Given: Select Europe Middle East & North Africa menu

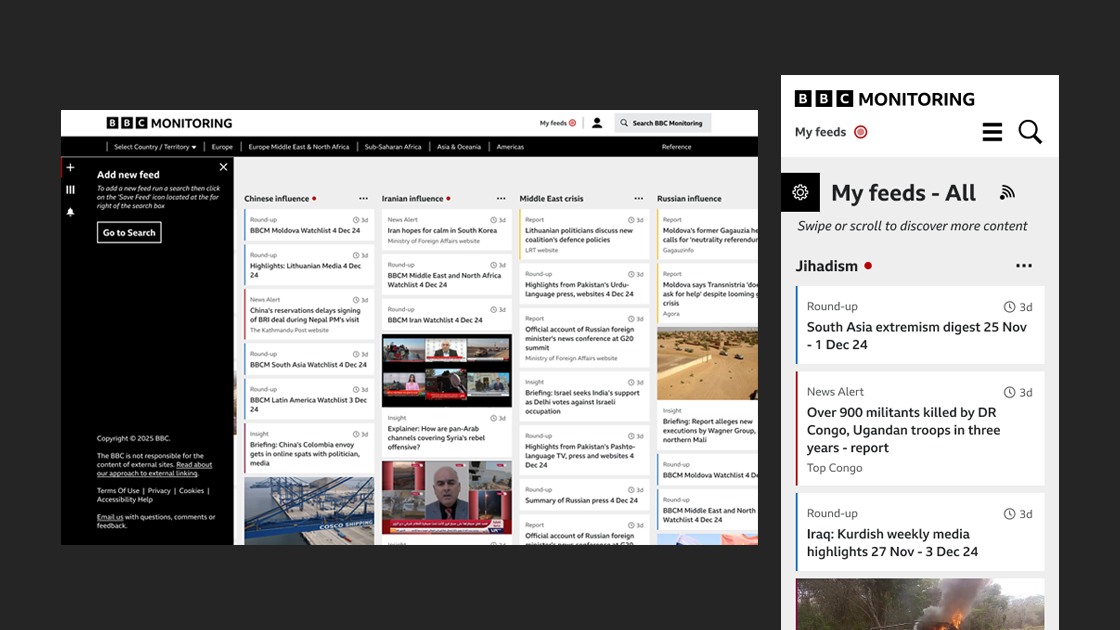Looking at the screenshot, I should tap(299, 146).
